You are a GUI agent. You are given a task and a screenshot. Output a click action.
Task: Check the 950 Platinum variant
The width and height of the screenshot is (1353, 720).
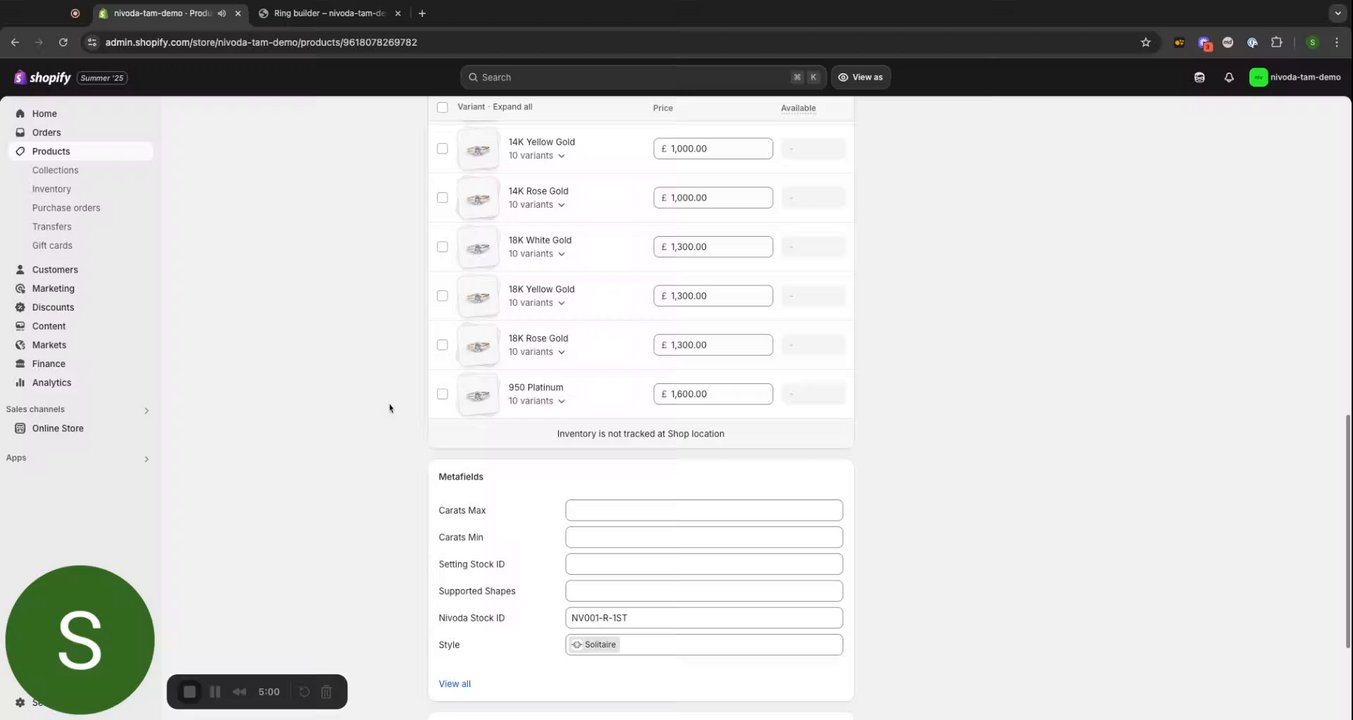pos(442,393)
